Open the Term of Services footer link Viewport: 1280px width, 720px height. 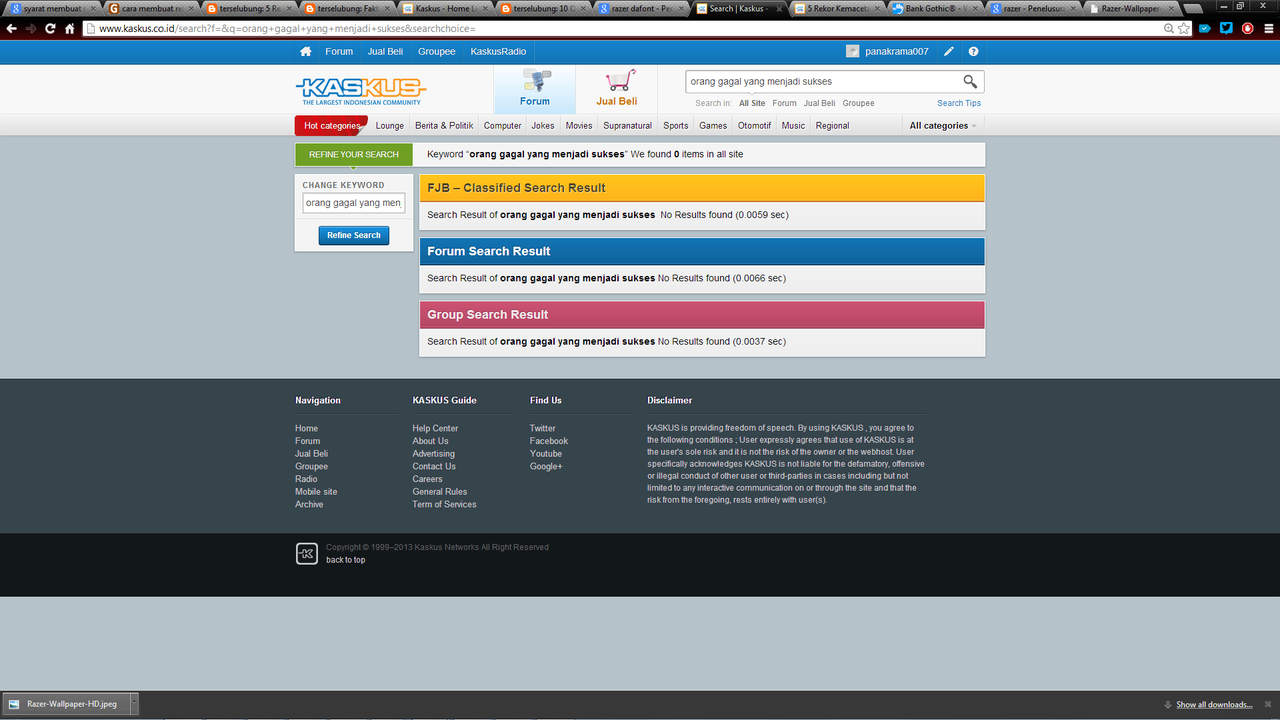tap(444, 504)
